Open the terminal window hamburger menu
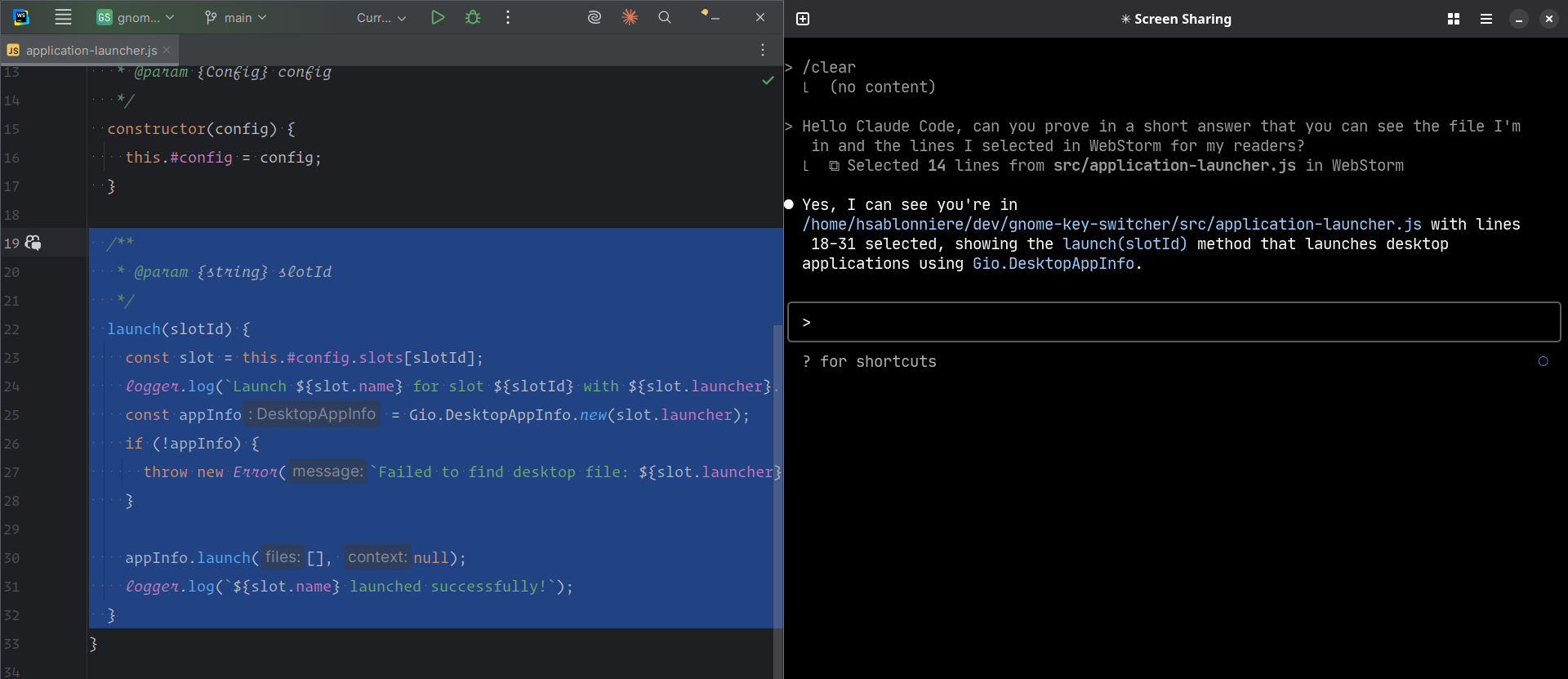 [x=1486, y=19]
